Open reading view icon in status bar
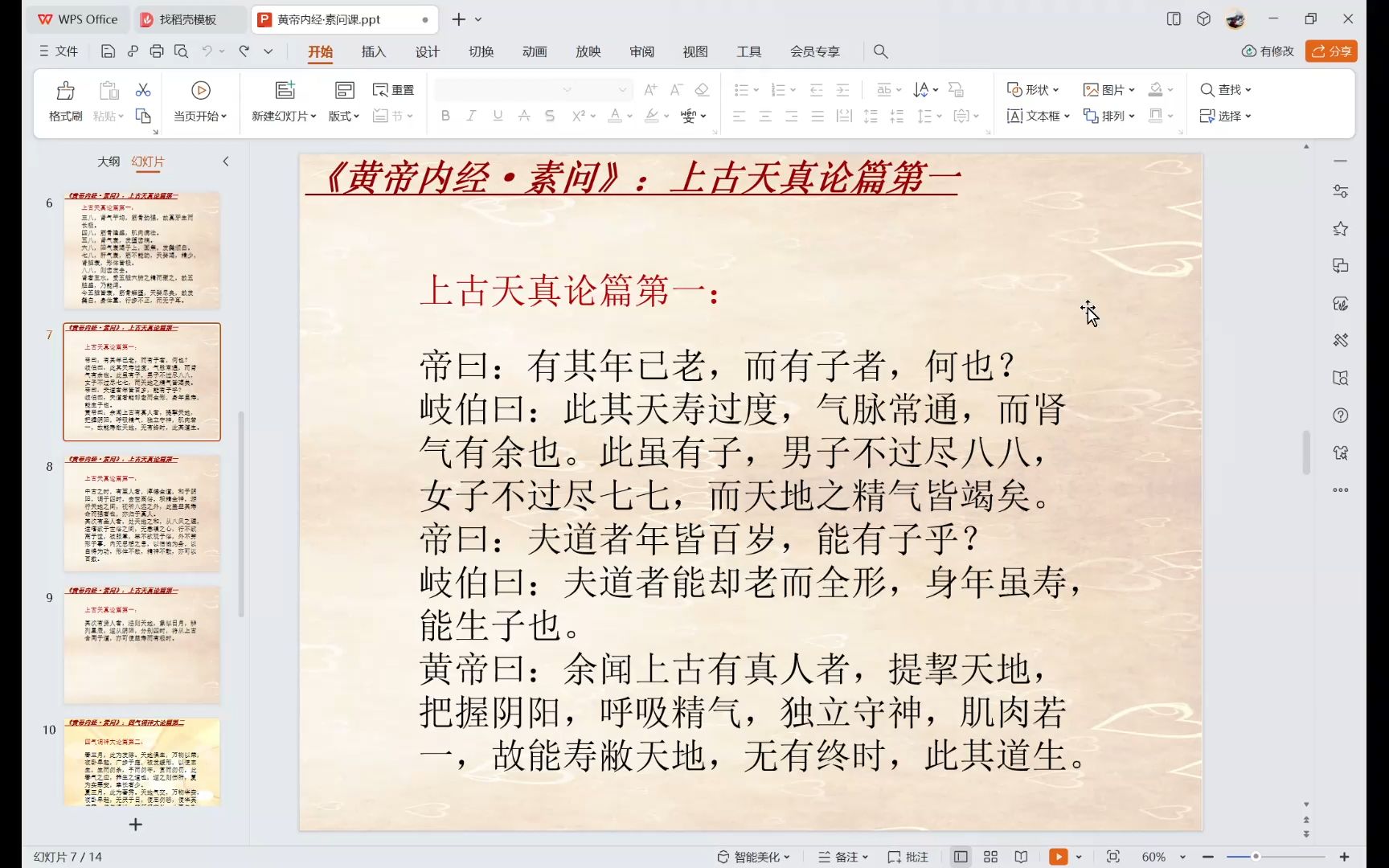Image resolution: width=1389 pixels, height=868 pixels. [x=1021, y=857]
